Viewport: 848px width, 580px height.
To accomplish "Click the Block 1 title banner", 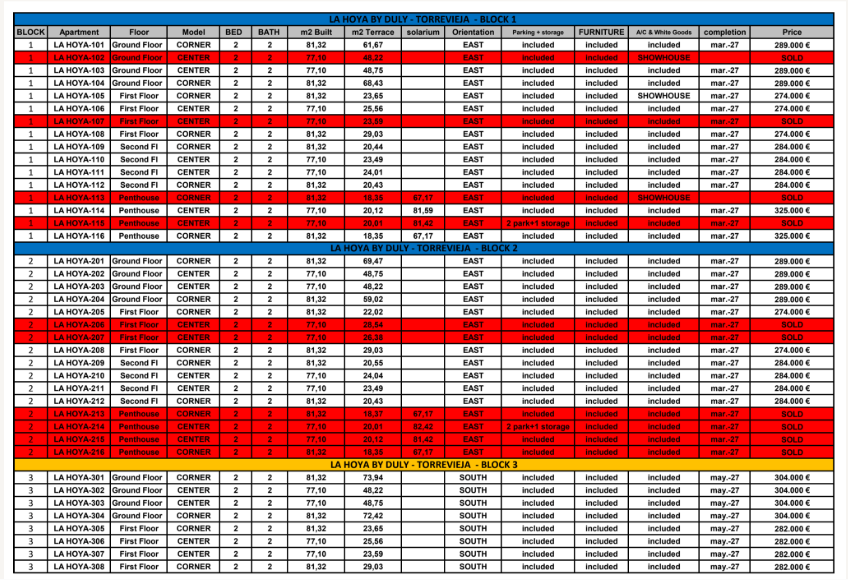I will coord(423,19).
